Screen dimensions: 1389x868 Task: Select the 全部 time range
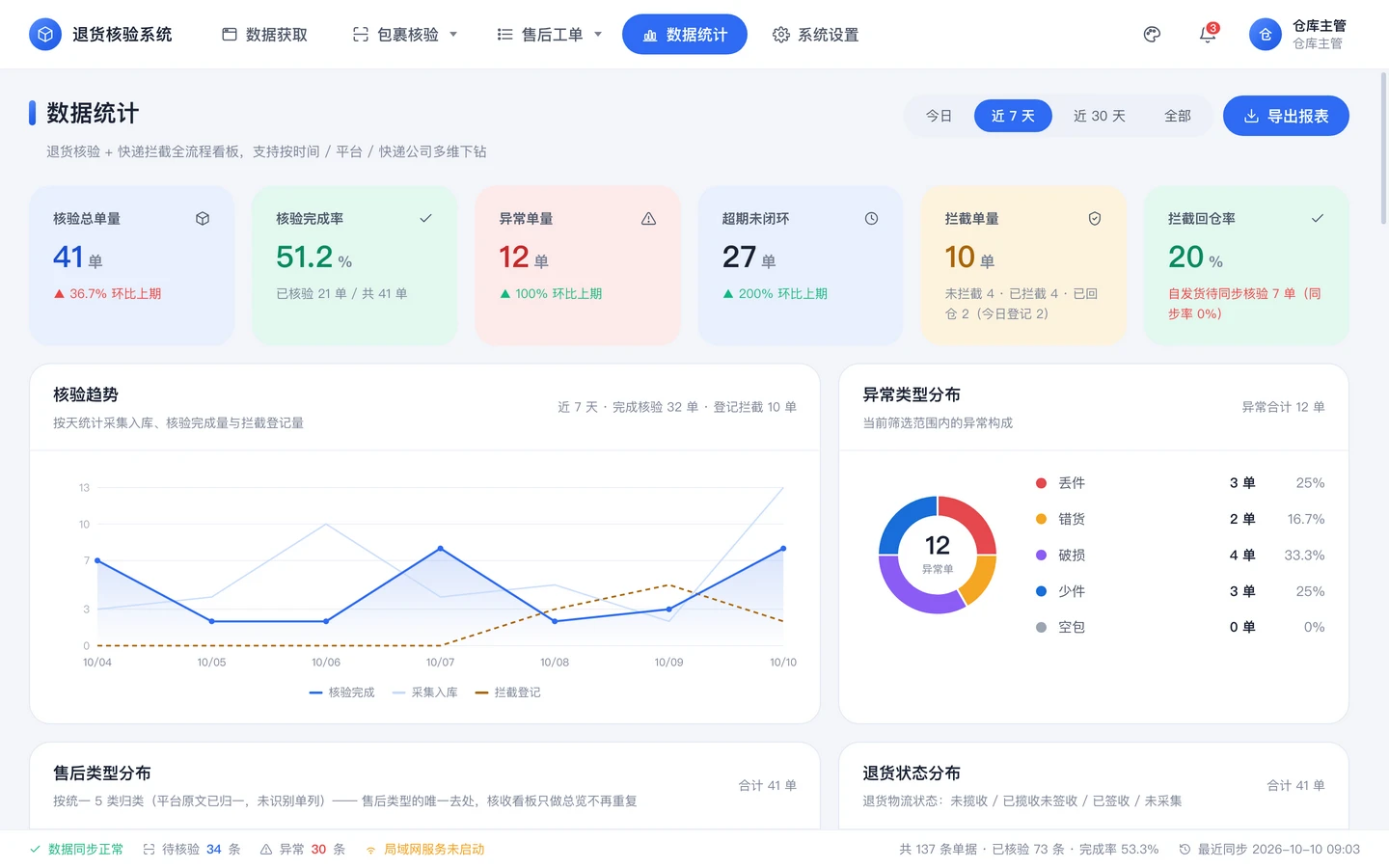click(1178, 116)
